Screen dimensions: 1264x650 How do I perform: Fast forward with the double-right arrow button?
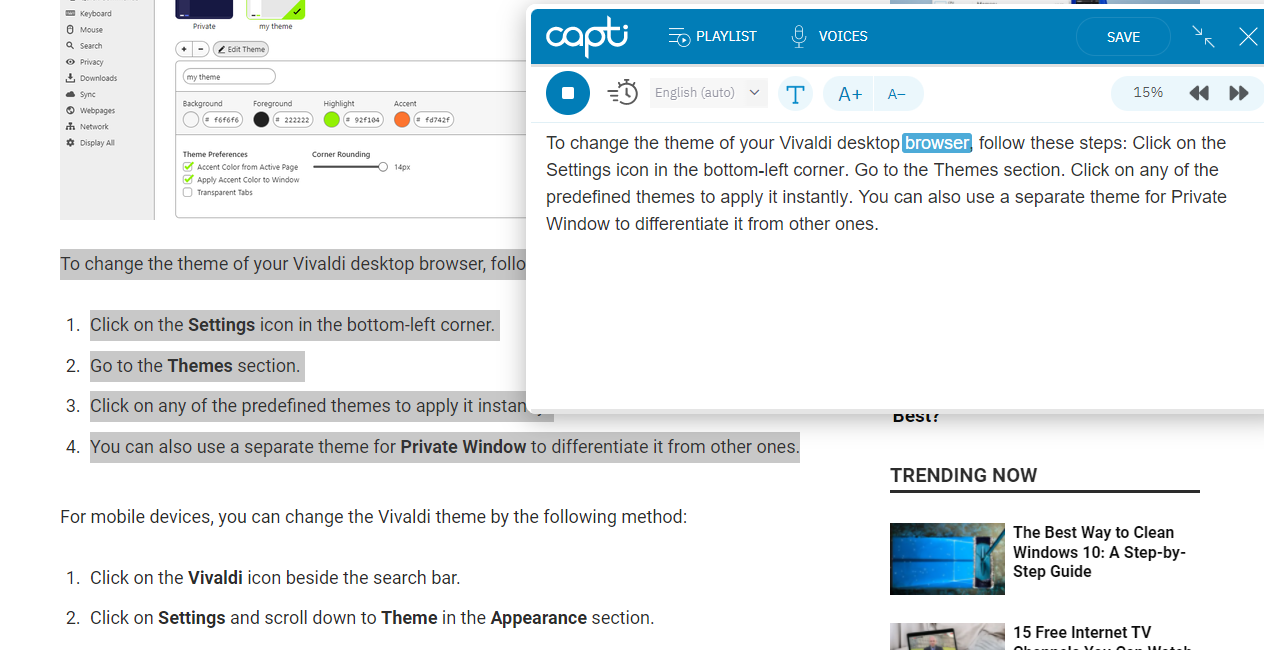(x=1239, y=93)
